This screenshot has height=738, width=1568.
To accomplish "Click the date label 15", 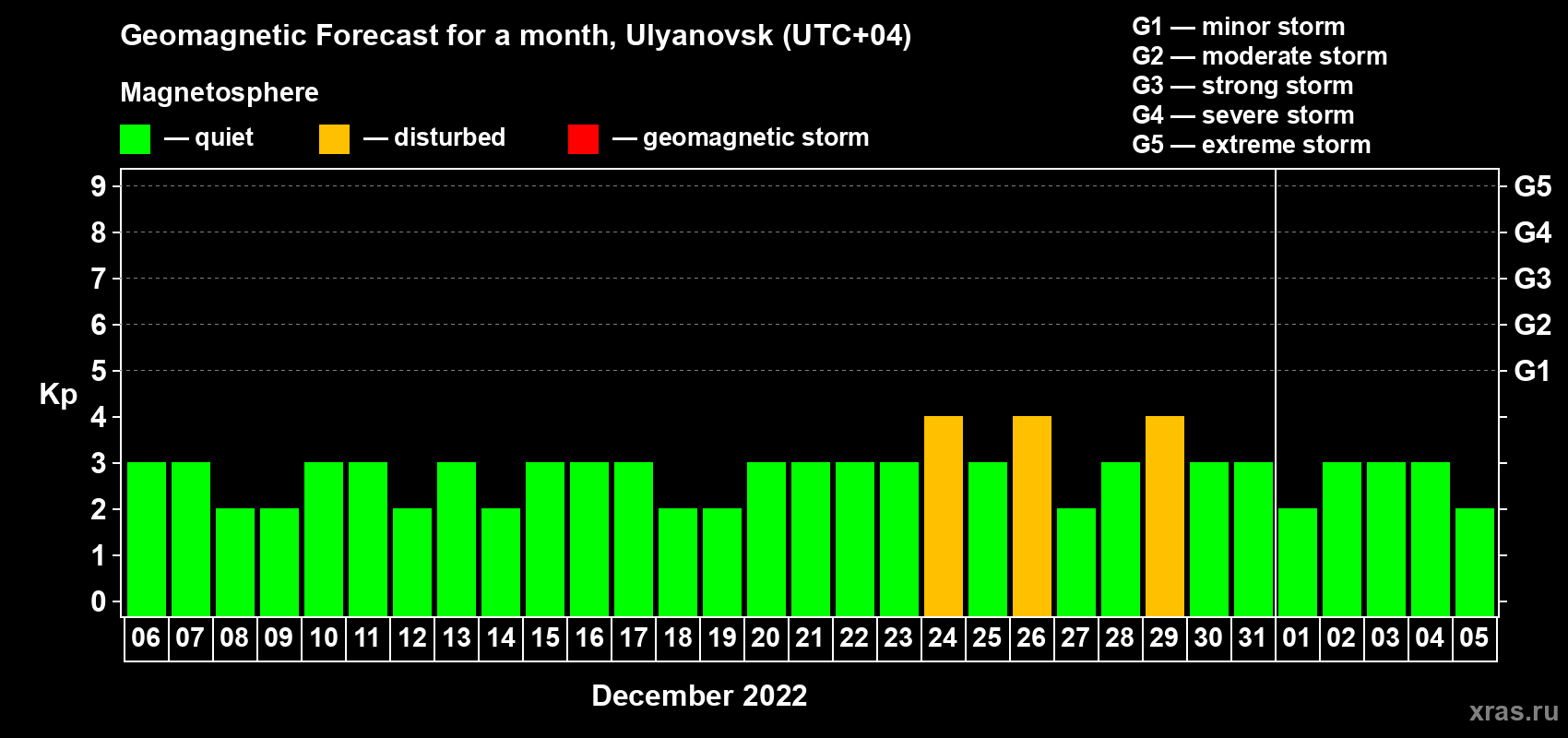I will (x=545, y=637).
